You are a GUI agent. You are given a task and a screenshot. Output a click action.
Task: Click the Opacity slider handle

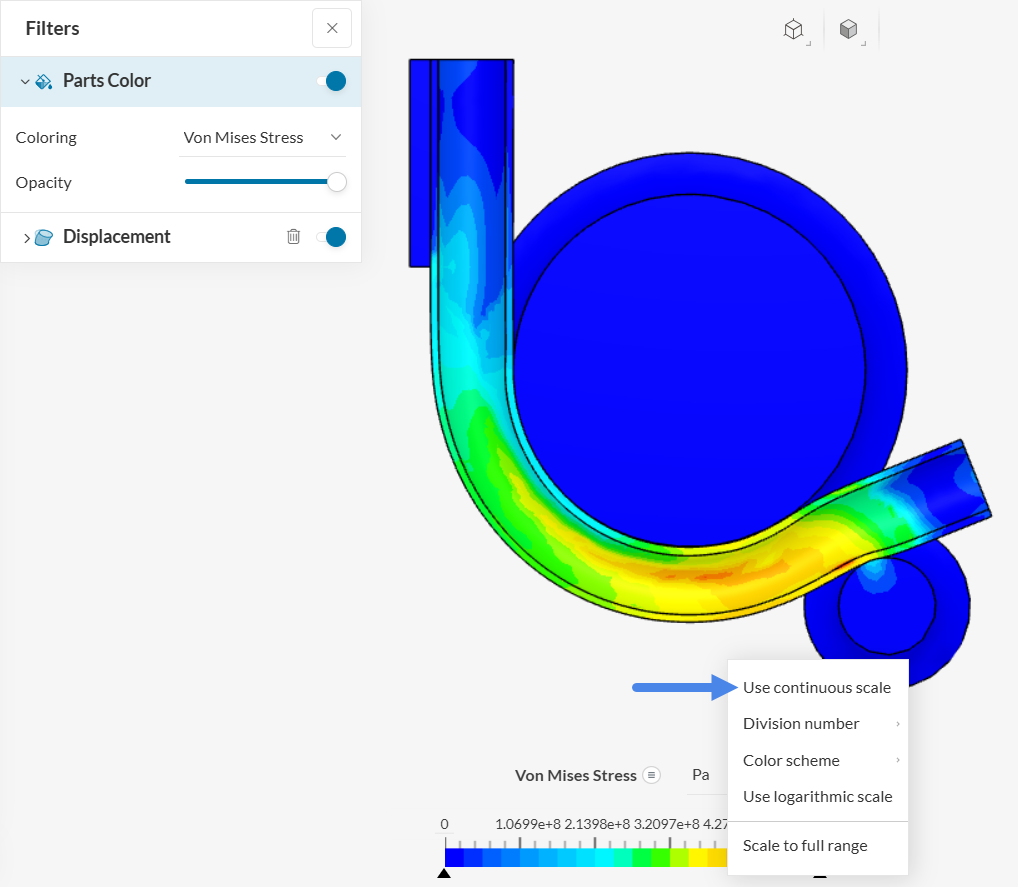[x=337, y=182]
